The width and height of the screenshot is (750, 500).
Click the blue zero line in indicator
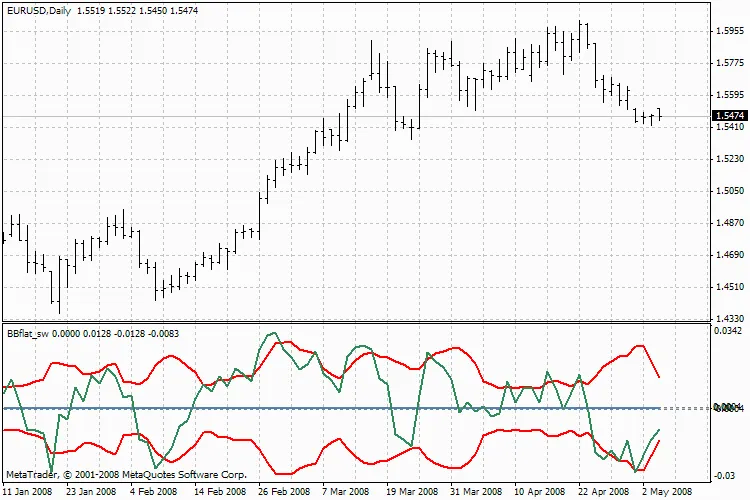click(x=300, y=407)
